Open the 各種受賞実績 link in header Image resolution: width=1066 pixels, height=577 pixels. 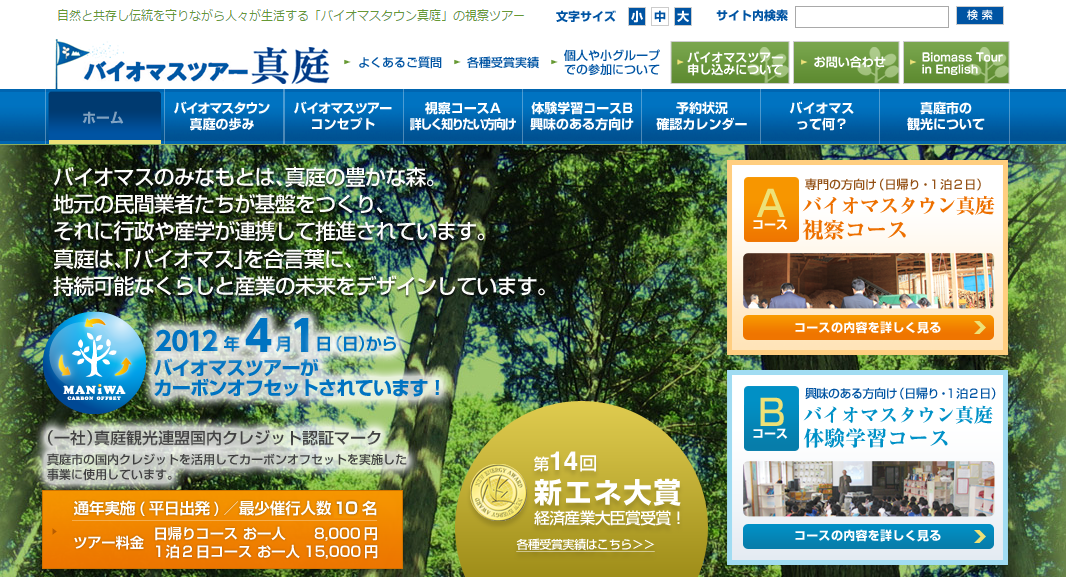coord(502,63)
